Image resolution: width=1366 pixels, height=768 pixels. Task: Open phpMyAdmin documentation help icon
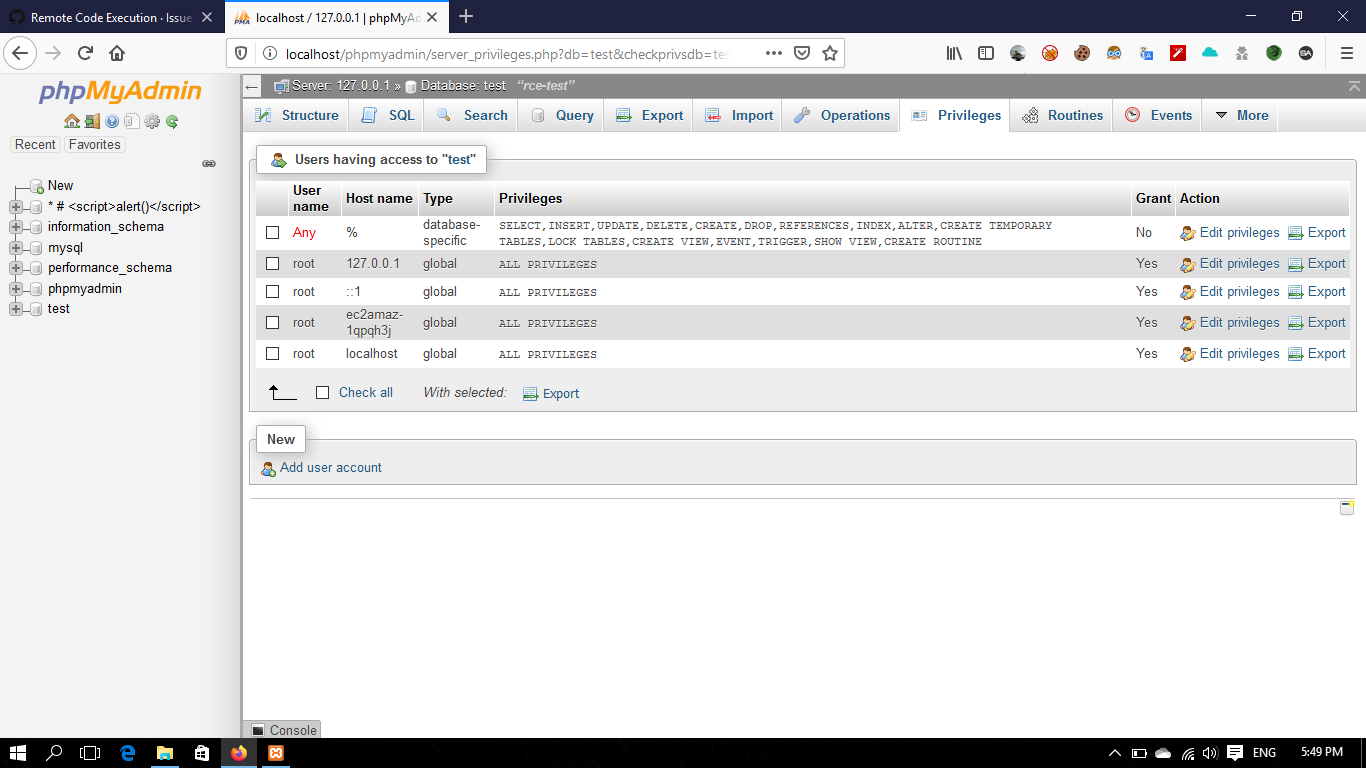click(112, 121)
